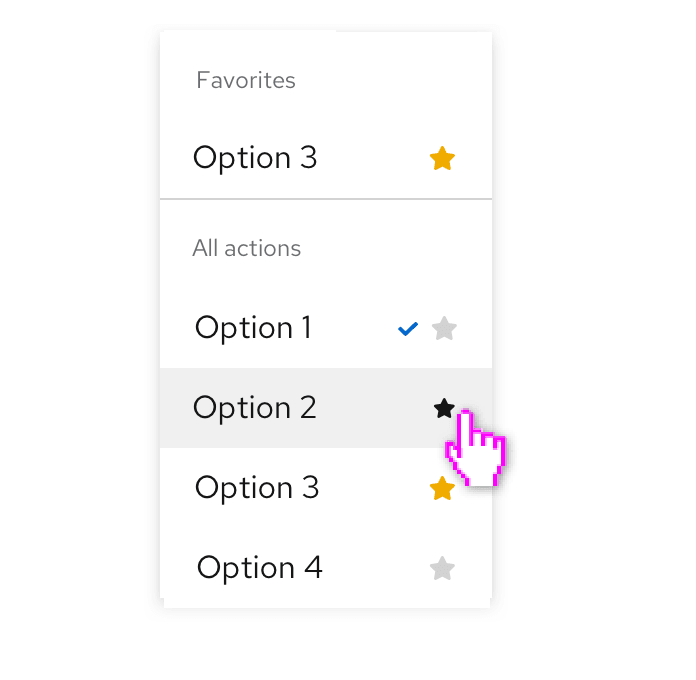The height and width of the screenshot is (680, 696).
Task: Click the blue checkmark next to Option 1
Action: 407,328
